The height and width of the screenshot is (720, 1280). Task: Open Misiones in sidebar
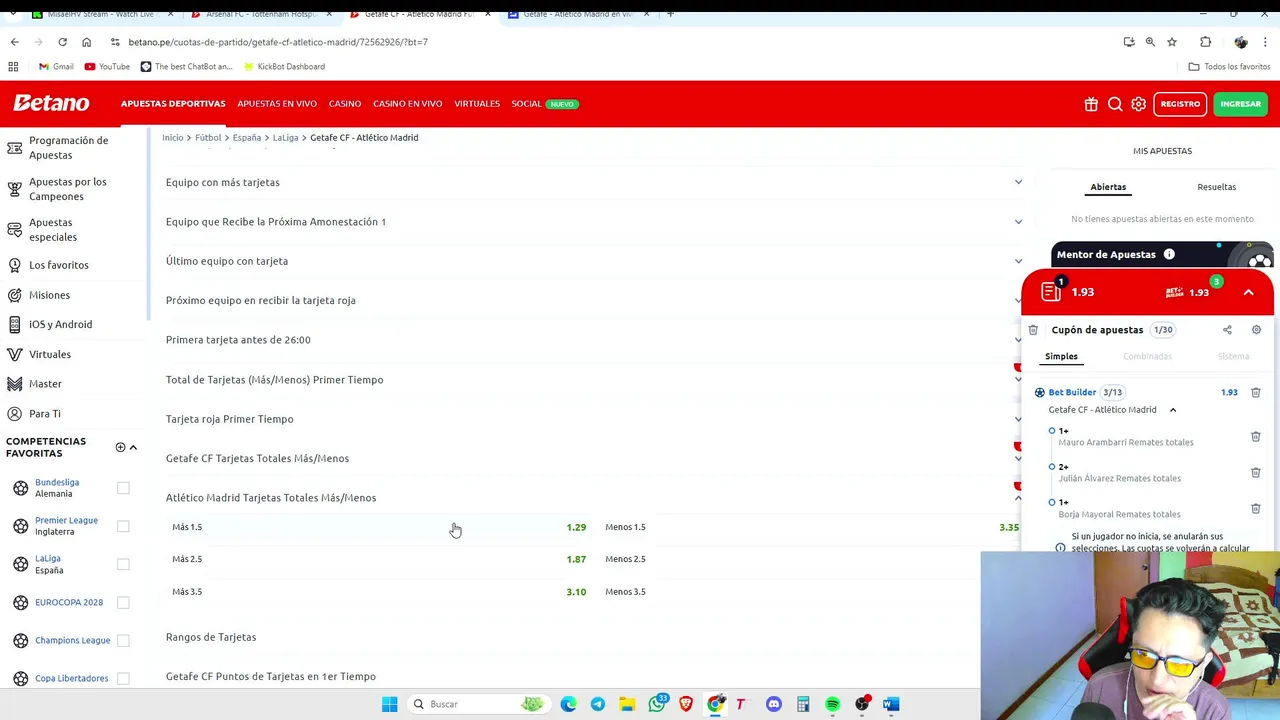(x=49, y=295)
